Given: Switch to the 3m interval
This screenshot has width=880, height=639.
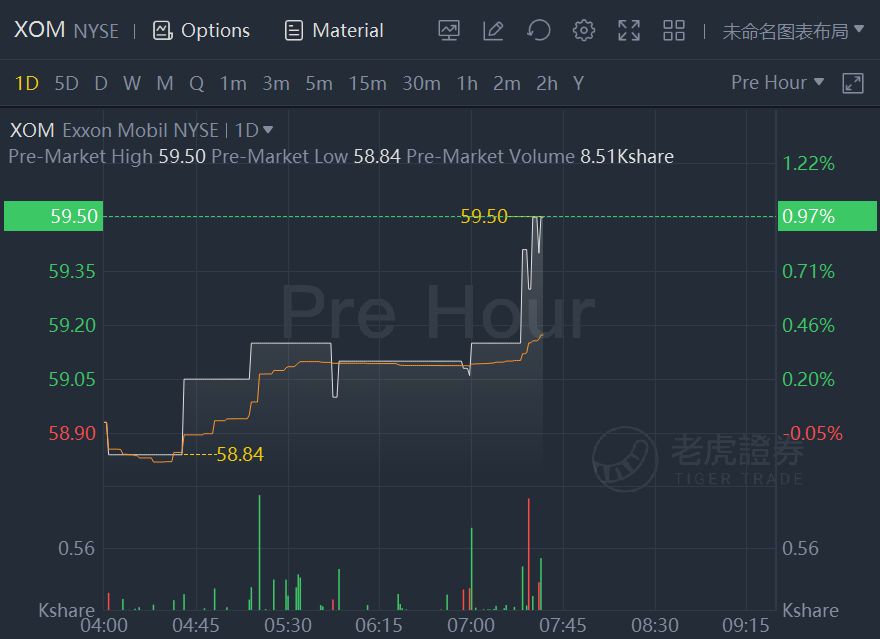Looking at the screenshot, I should click(276, 84).
